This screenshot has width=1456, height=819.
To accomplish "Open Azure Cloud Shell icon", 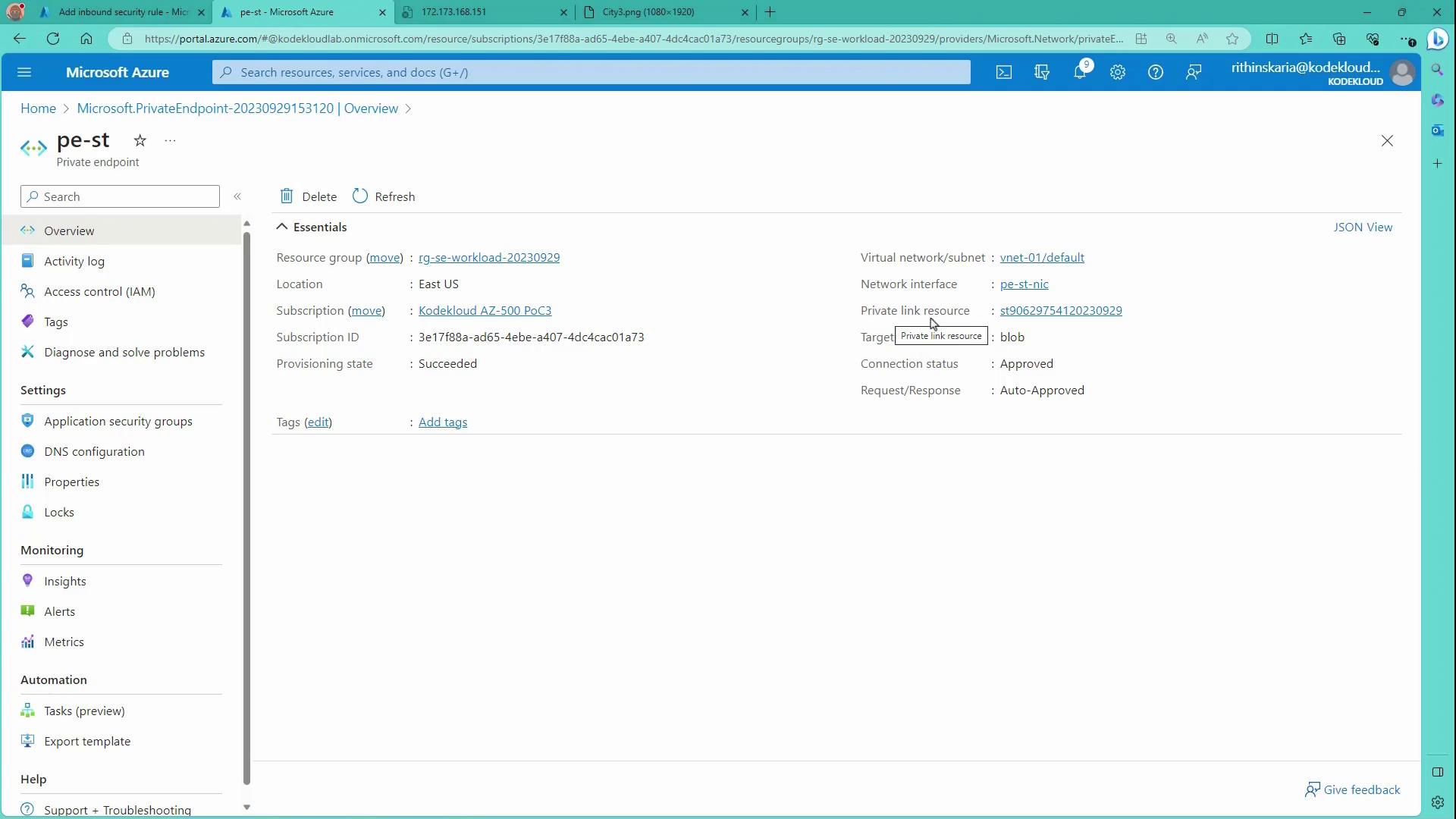I will 1003,73.
